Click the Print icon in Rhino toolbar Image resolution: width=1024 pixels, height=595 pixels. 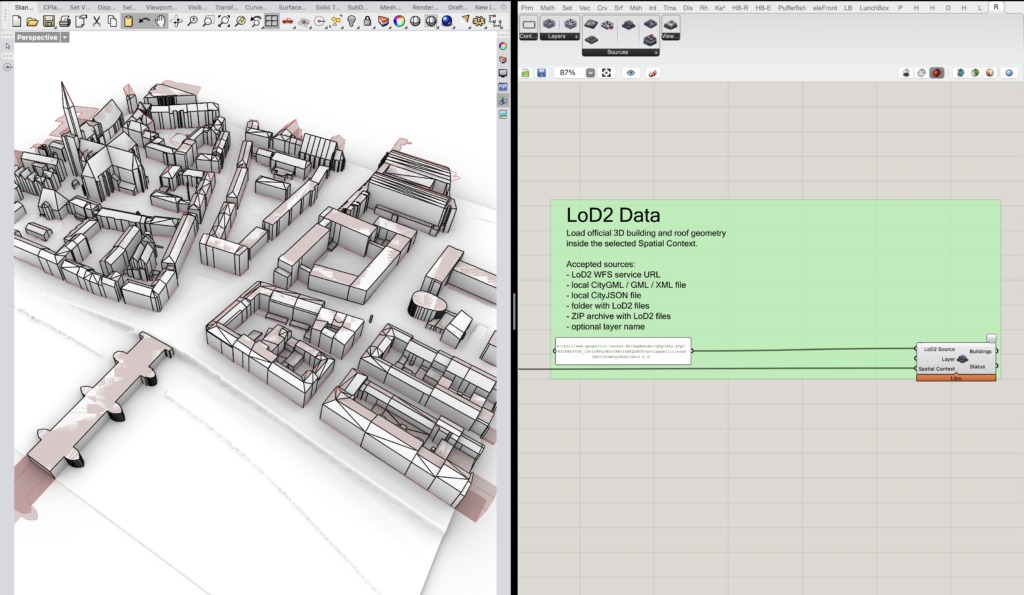(x=64, y=22)
